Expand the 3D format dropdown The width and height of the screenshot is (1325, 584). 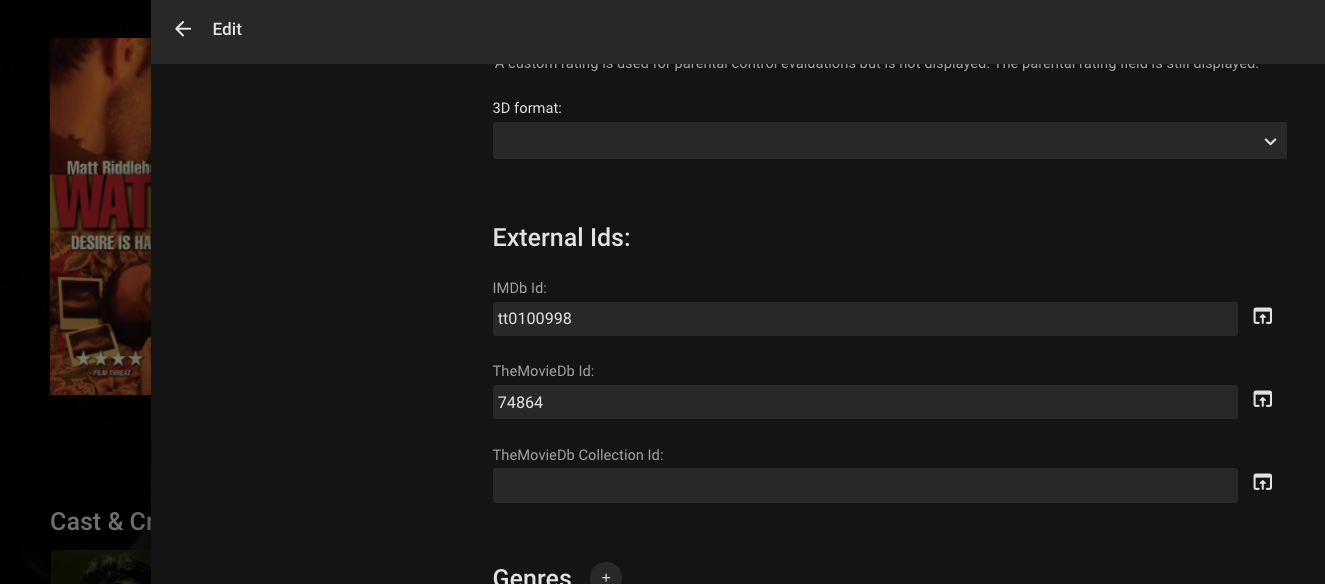[889, 141]
